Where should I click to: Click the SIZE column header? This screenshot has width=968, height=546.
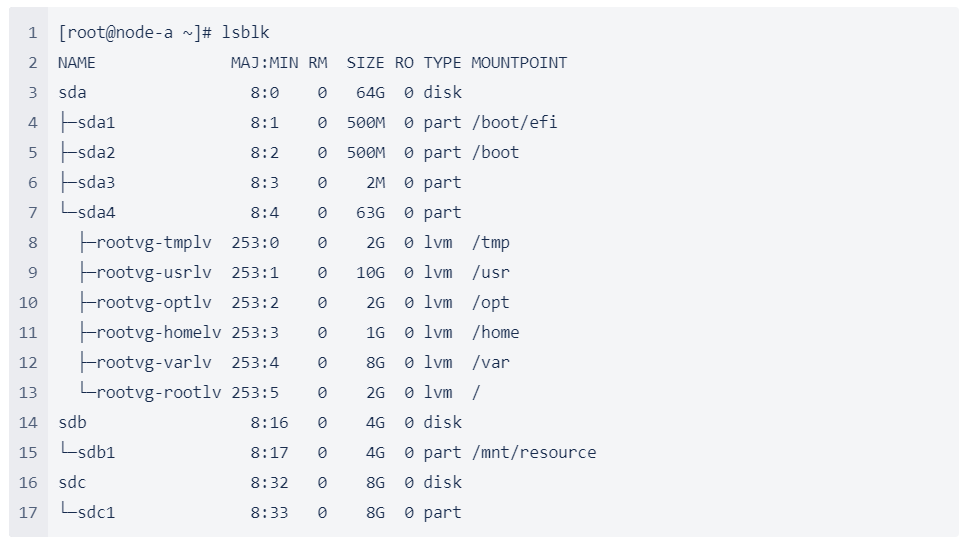pyautogui.click(x=365, y=63)
